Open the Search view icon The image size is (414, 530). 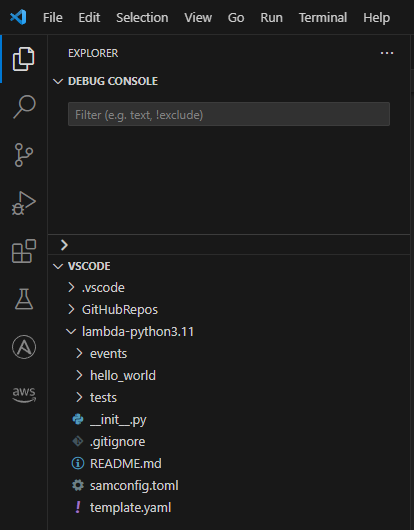point(24,107)
